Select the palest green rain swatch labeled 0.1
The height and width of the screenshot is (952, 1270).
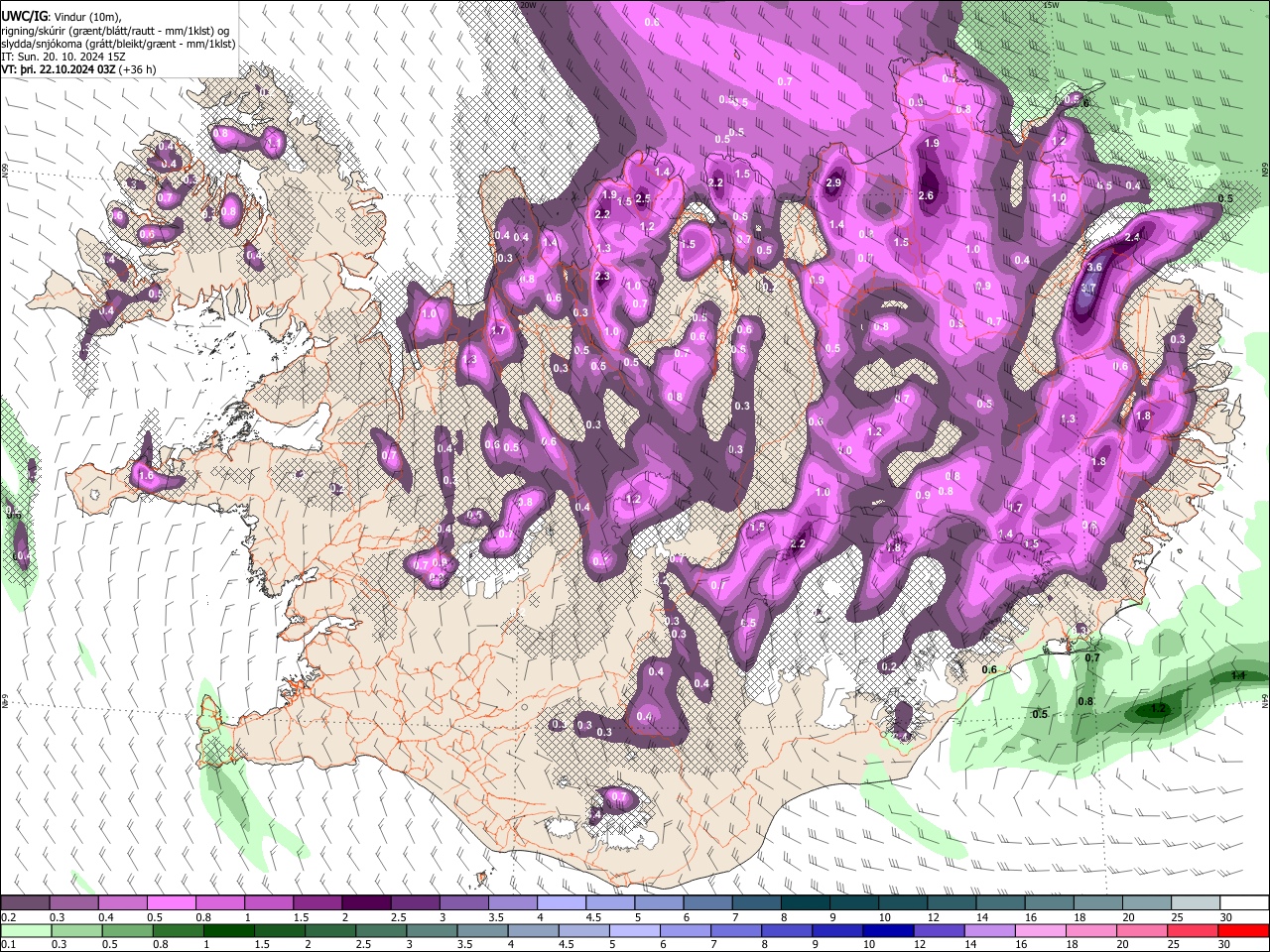pyautogui.click(x=26, y=931)
